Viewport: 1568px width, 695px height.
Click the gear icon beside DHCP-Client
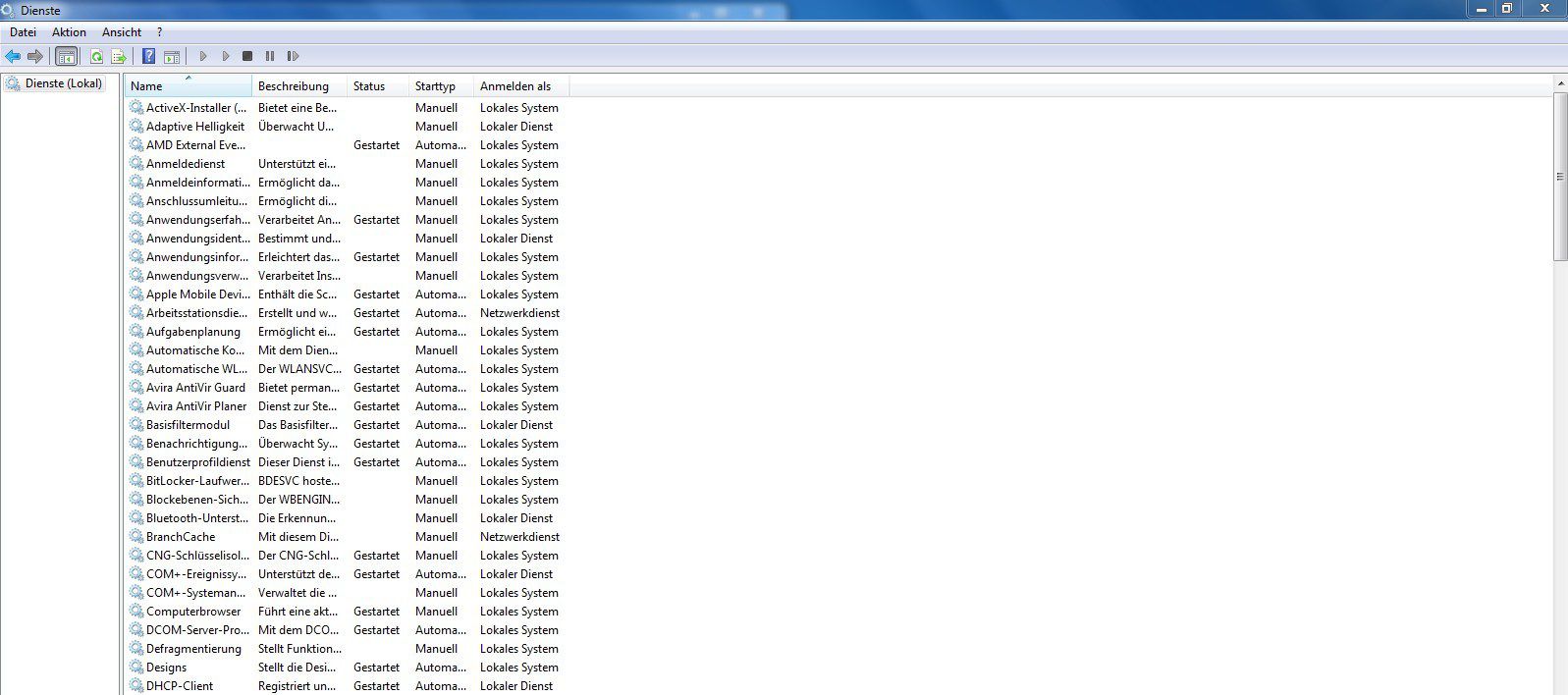pos(136,686)
